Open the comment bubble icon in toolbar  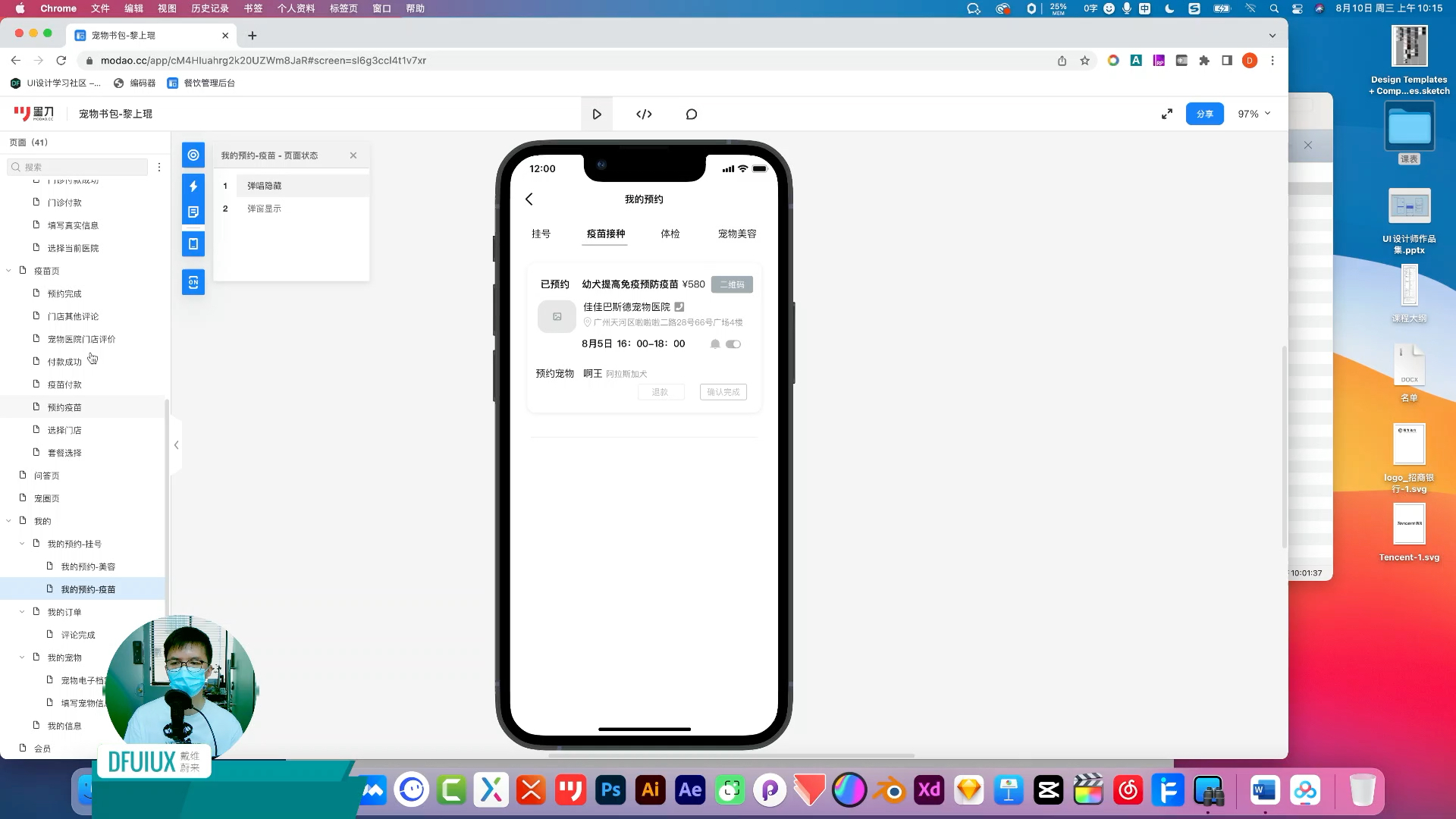click(692, 115)
